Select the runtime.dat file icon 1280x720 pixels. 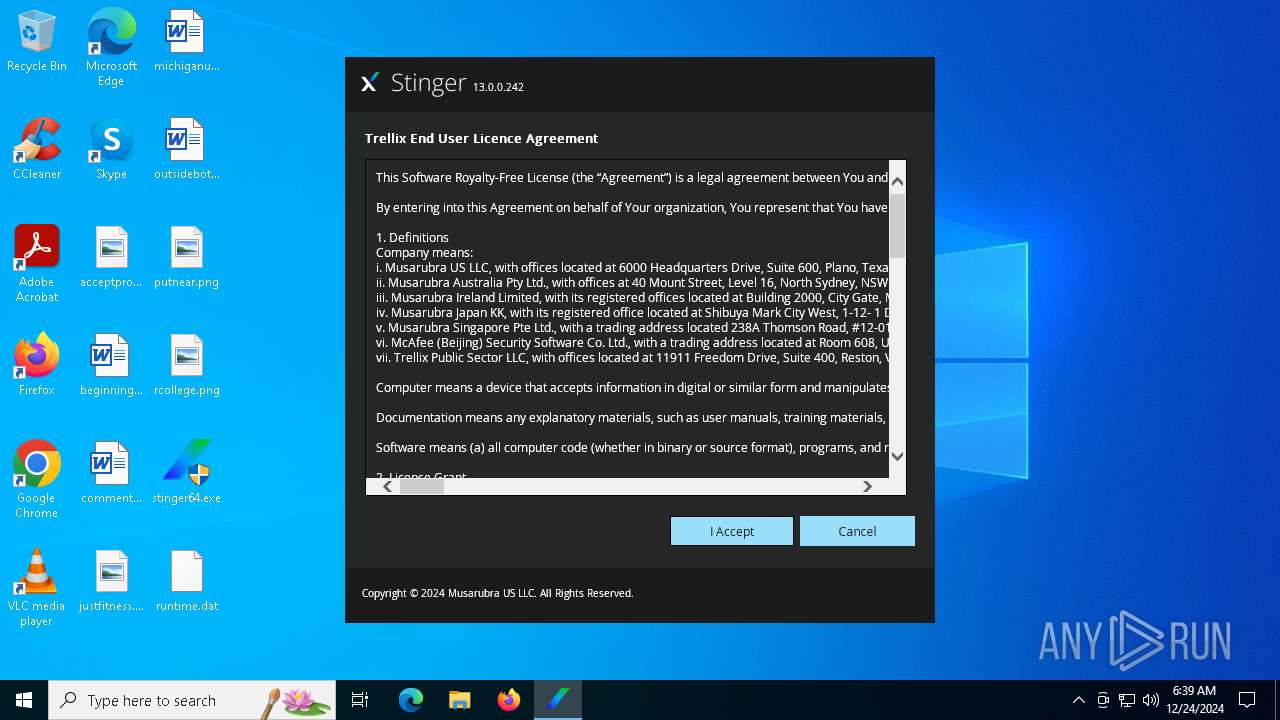186,582
